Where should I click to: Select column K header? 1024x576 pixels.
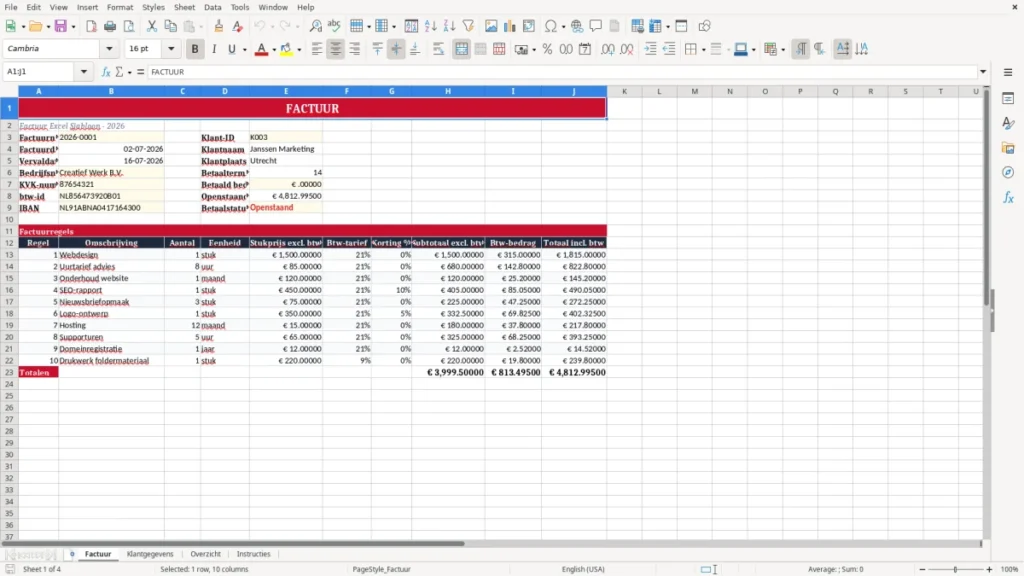coord(624,91)
